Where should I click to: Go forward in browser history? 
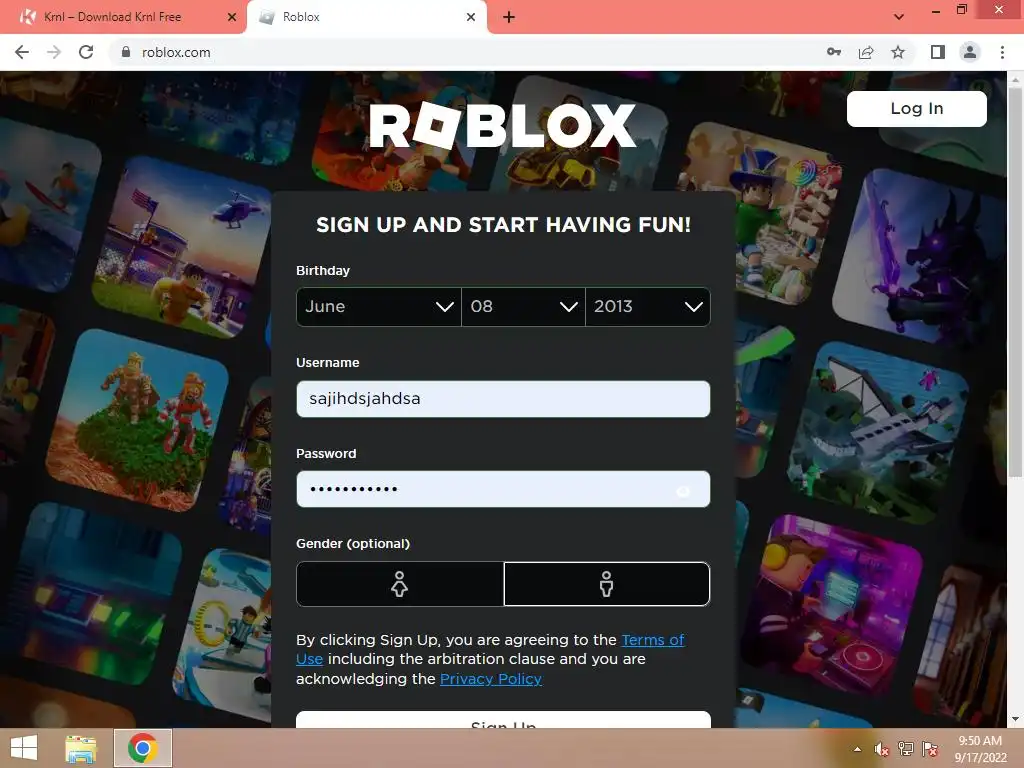coord(54,52)
